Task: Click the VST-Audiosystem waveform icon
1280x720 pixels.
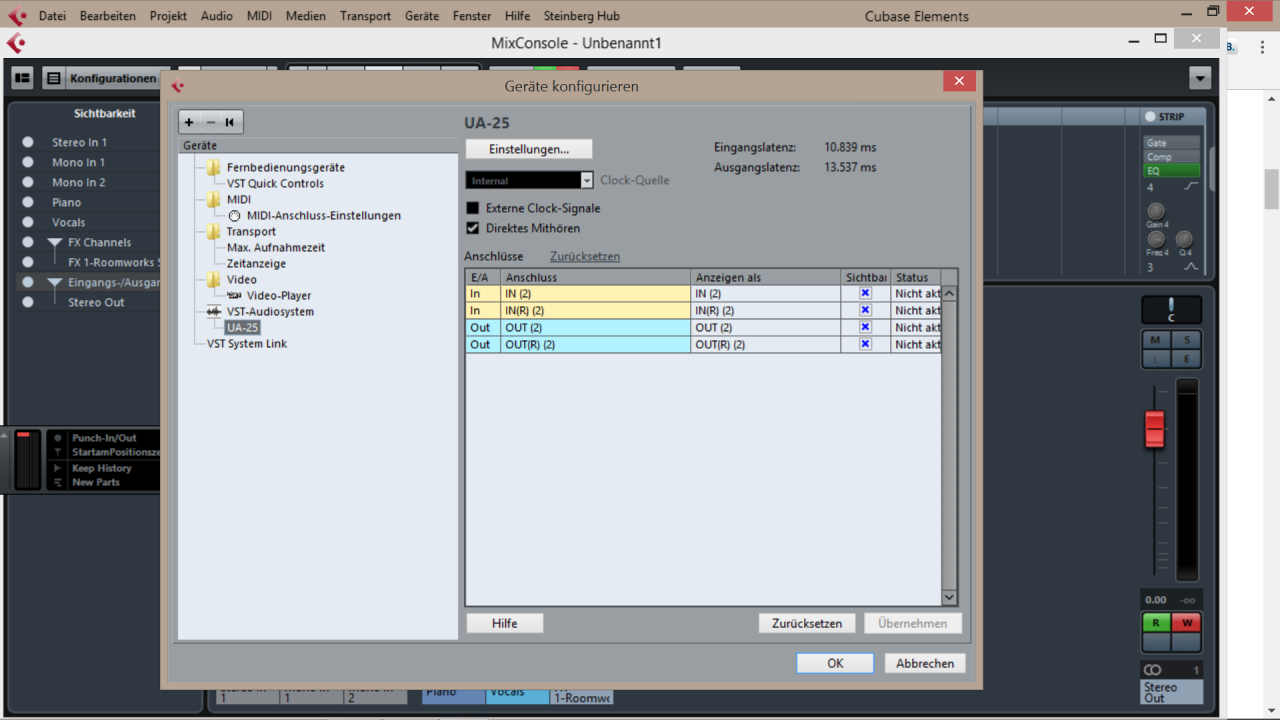Action: (213, 311)
